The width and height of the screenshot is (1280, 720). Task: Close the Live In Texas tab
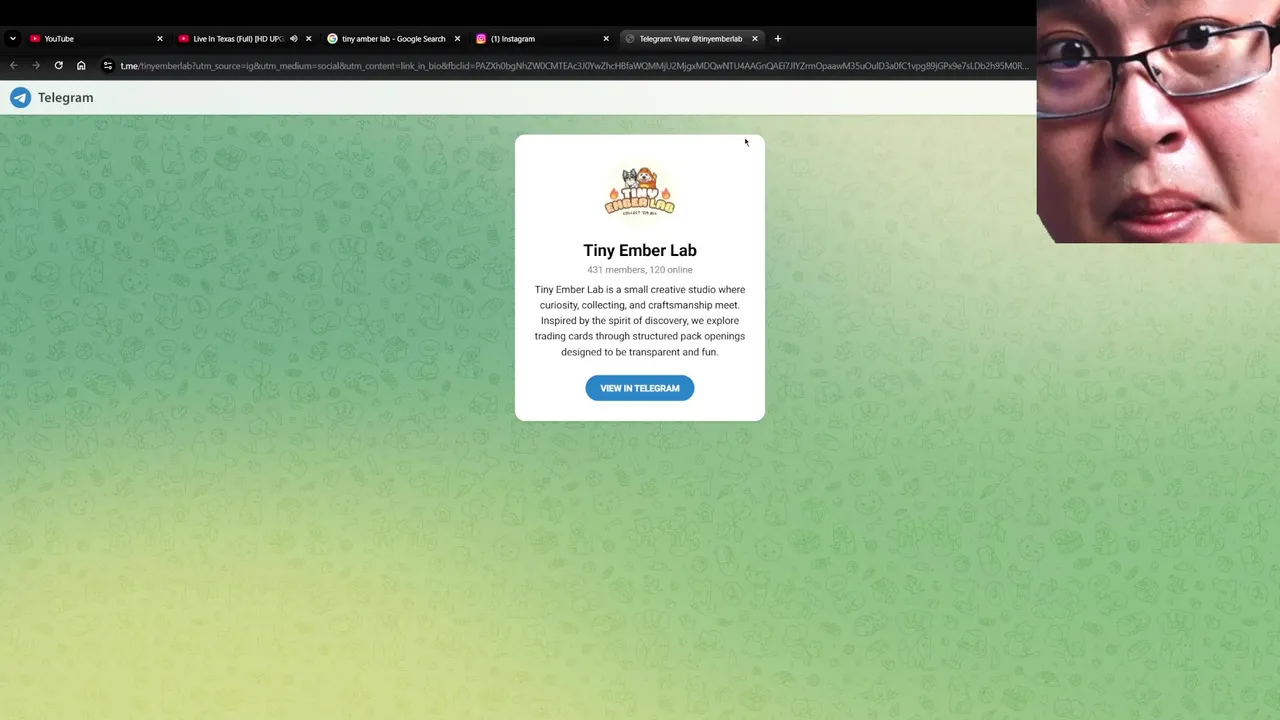tap(308, 39)
